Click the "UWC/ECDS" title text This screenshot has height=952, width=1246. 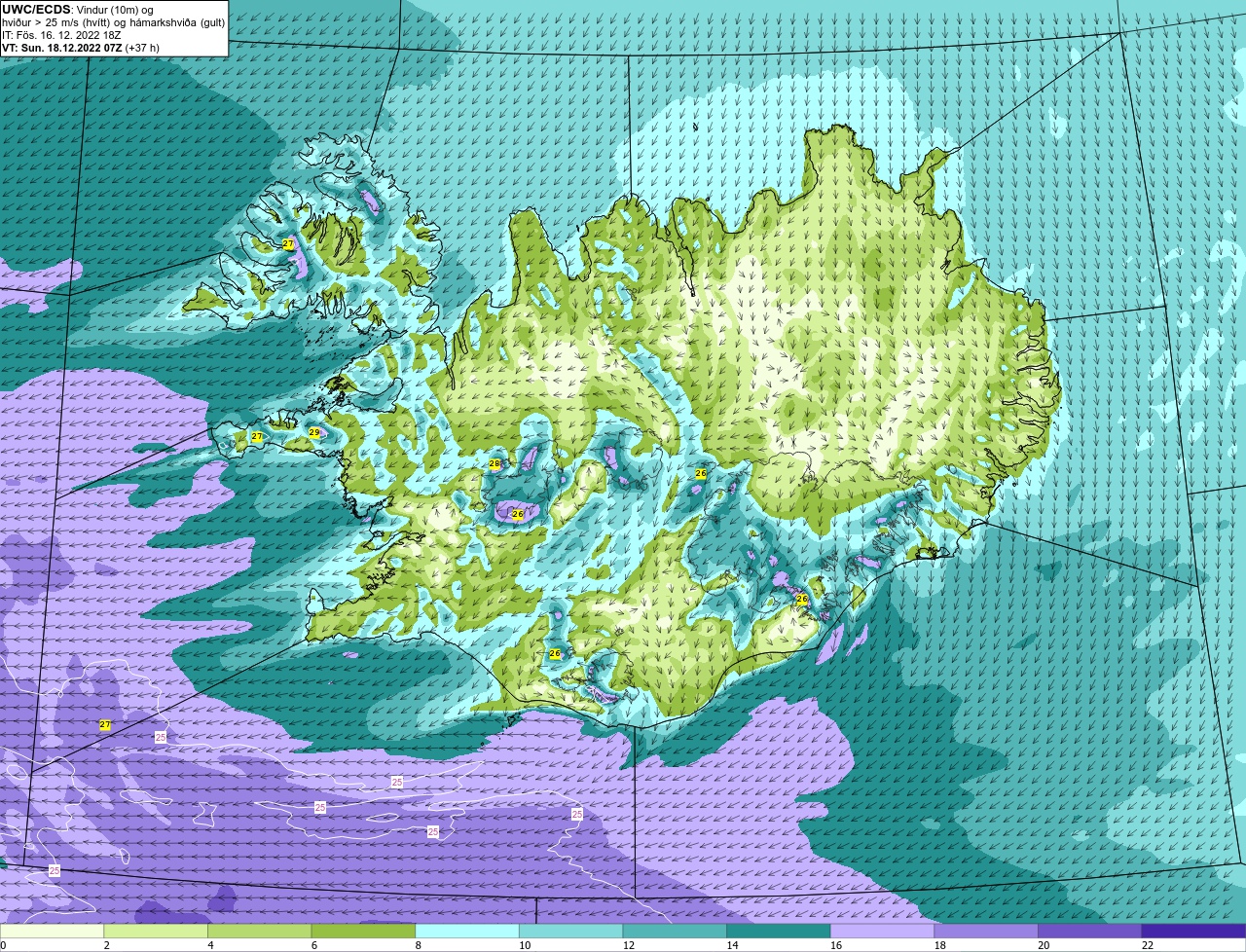[x=35, y=10]
